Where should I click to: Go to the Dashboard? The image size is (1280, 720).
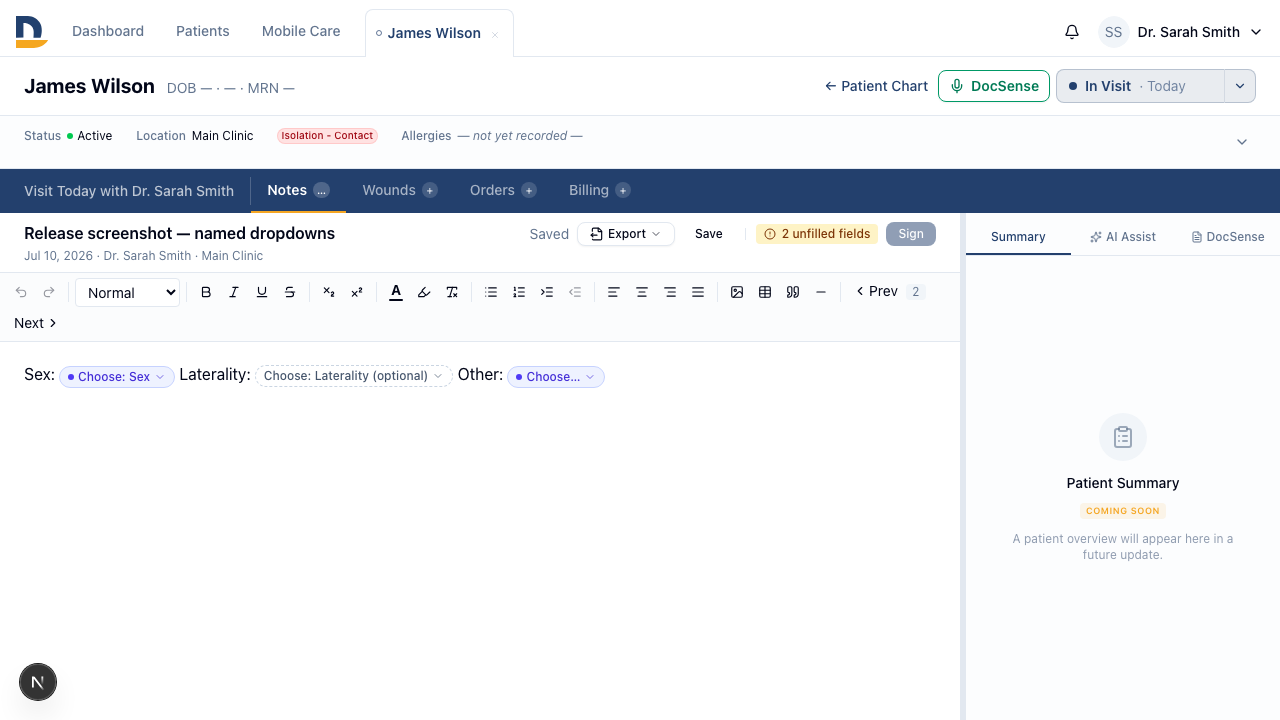click(108, 31)
